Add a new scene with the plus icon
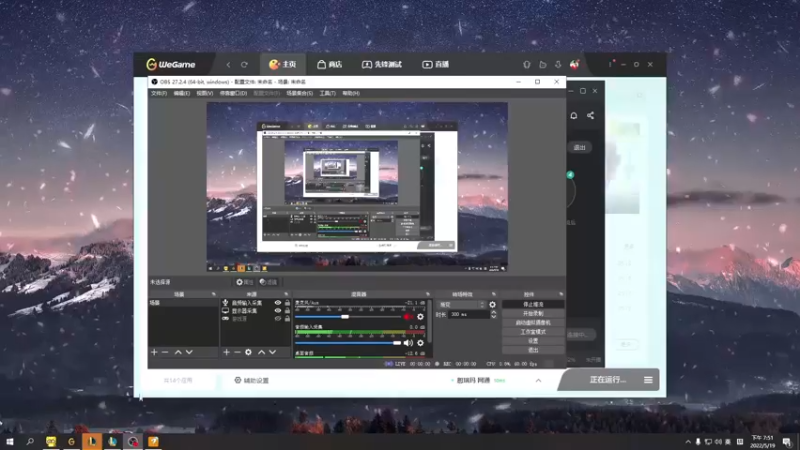This screenshot has height=450, width=800. [x=154, y=352]
